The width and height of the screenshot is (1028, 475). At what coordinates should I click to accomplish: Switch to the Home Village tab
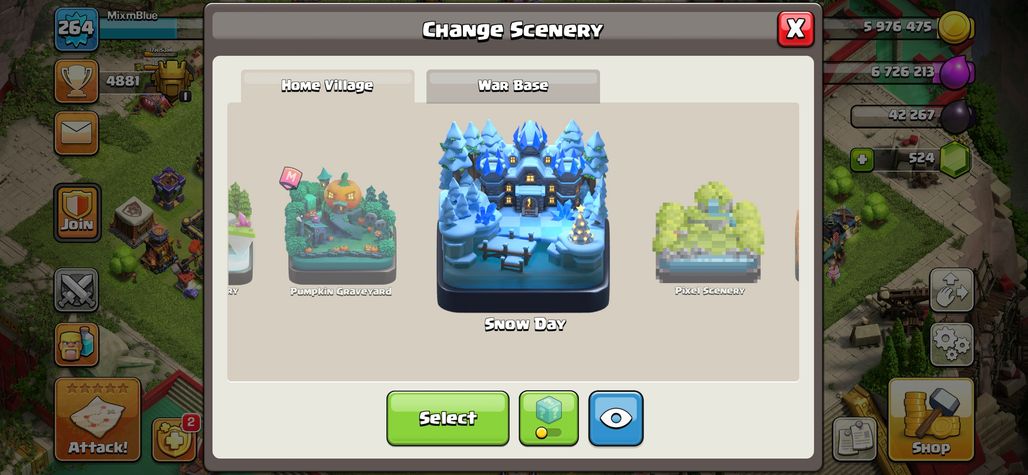327,86
